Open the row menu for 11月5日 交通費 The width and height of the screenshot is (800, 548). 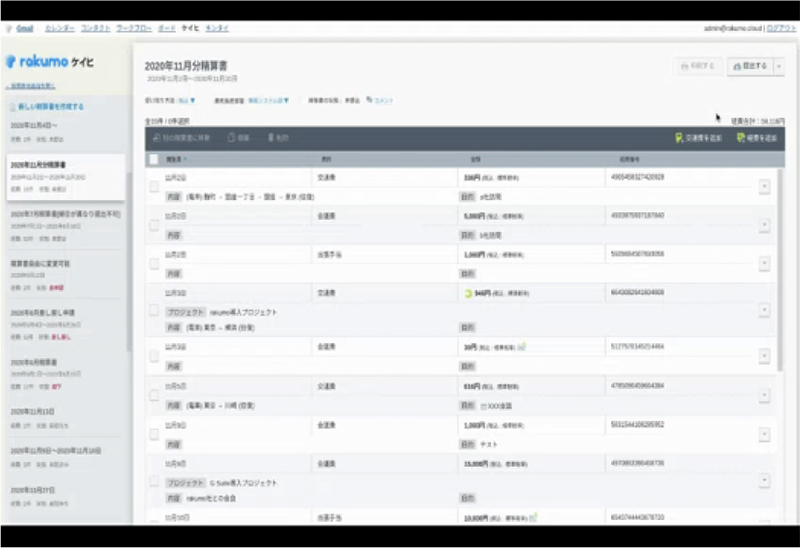point(764,395)
